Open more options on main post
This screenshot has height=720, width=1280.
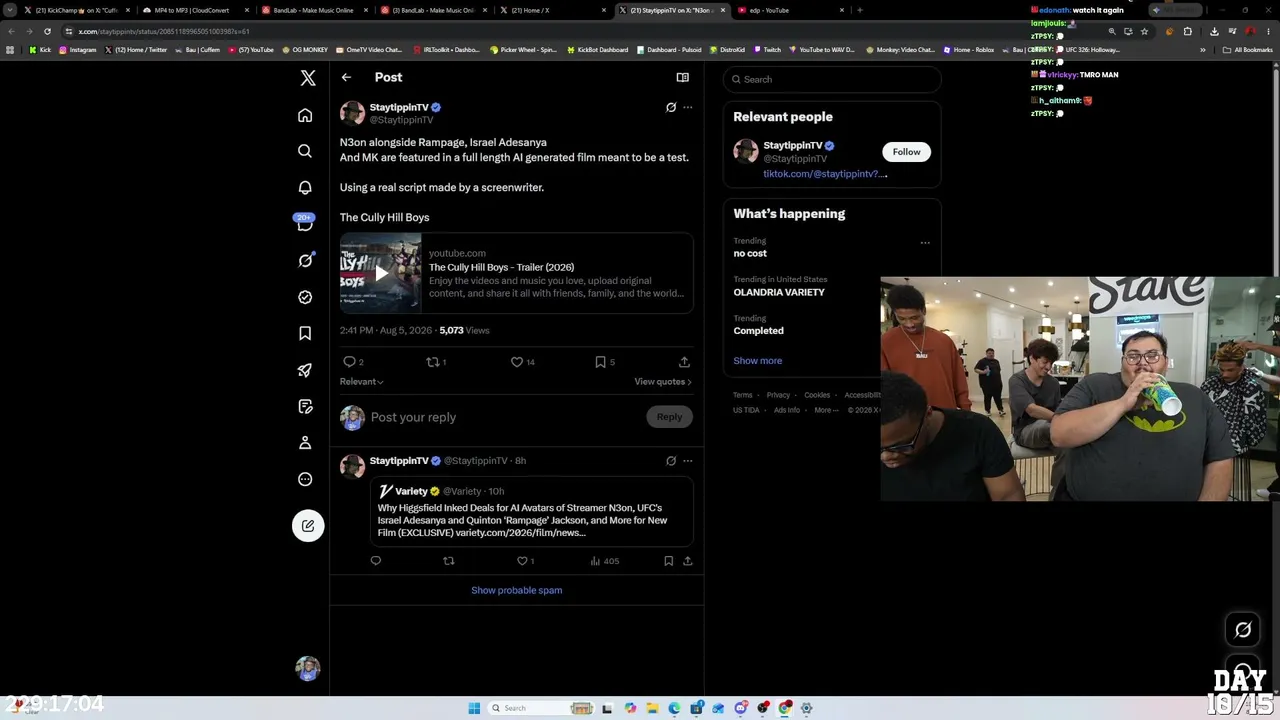coord(687,107)
